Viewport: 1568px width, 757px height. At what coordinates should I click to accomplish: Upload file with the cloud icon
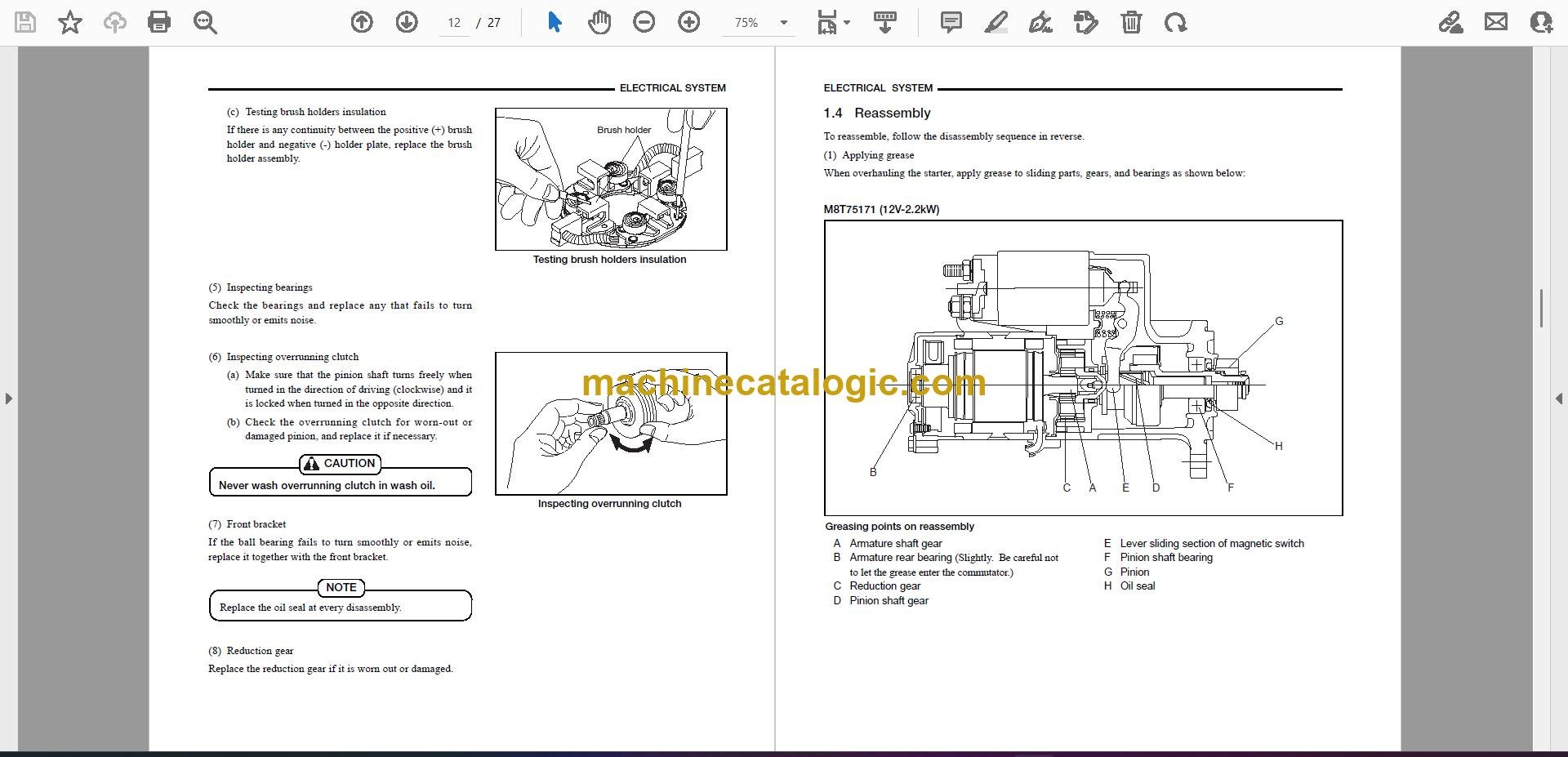[x=114, y=22]
